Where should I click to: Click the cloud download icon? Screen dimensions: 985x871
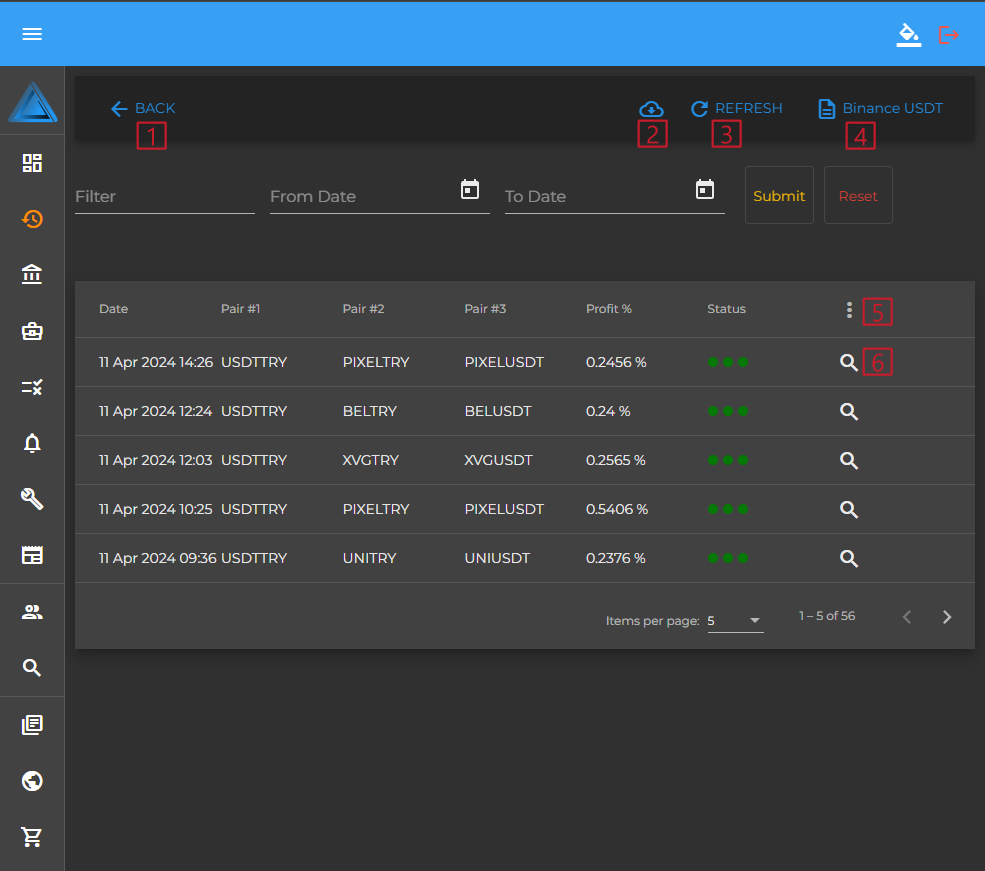tap(651, 109)
